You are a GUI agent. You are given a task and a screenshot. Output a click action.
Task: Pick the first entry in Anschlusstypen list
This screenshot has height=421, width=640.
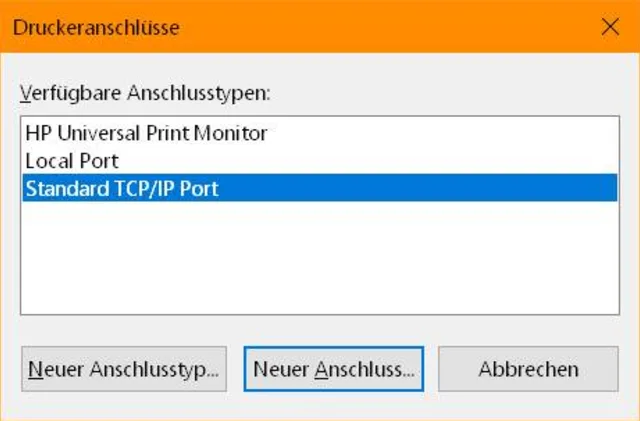tap(146, 132)
